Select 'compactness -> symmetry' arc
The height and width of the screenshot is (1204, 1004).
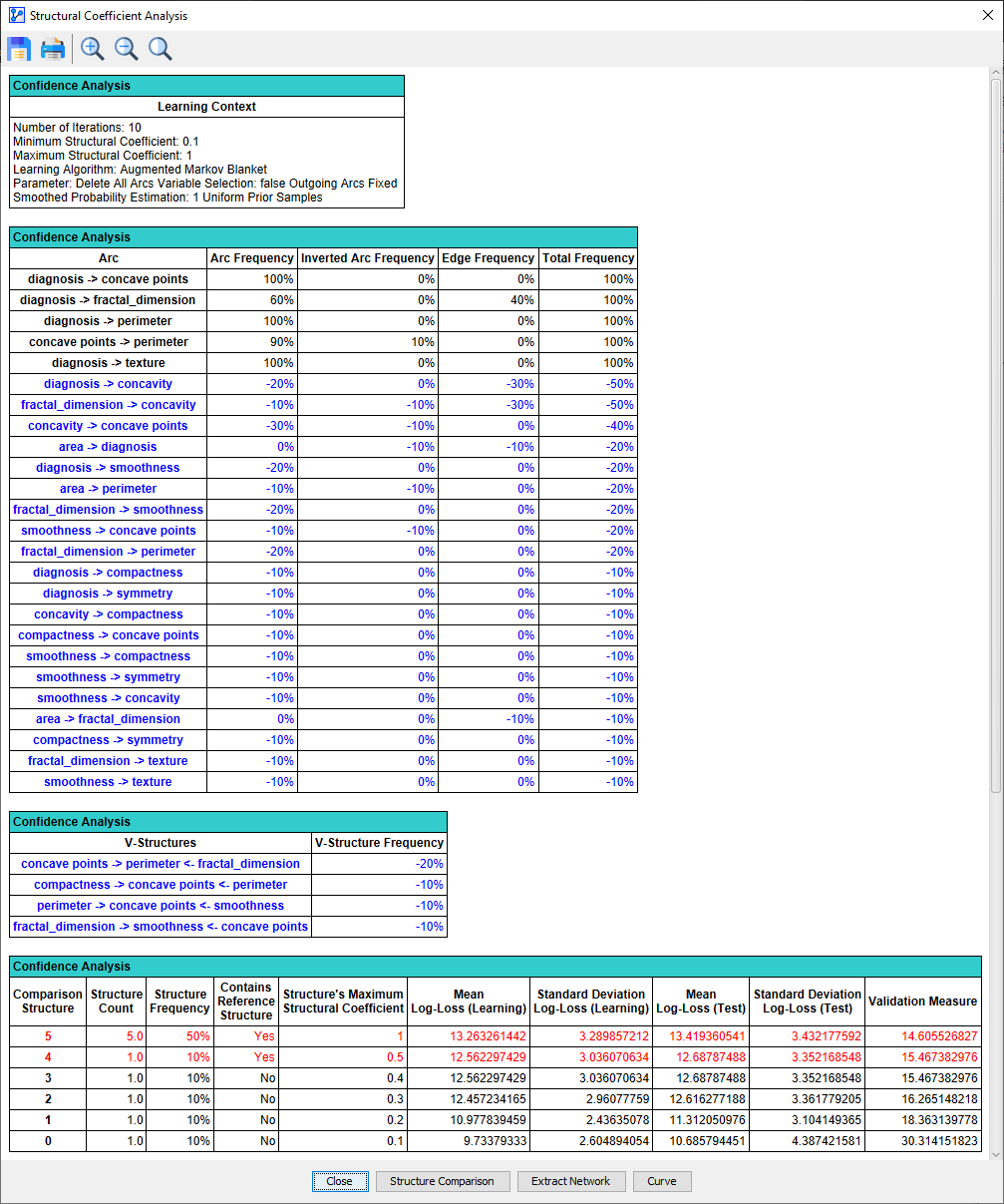coord(108,740)
